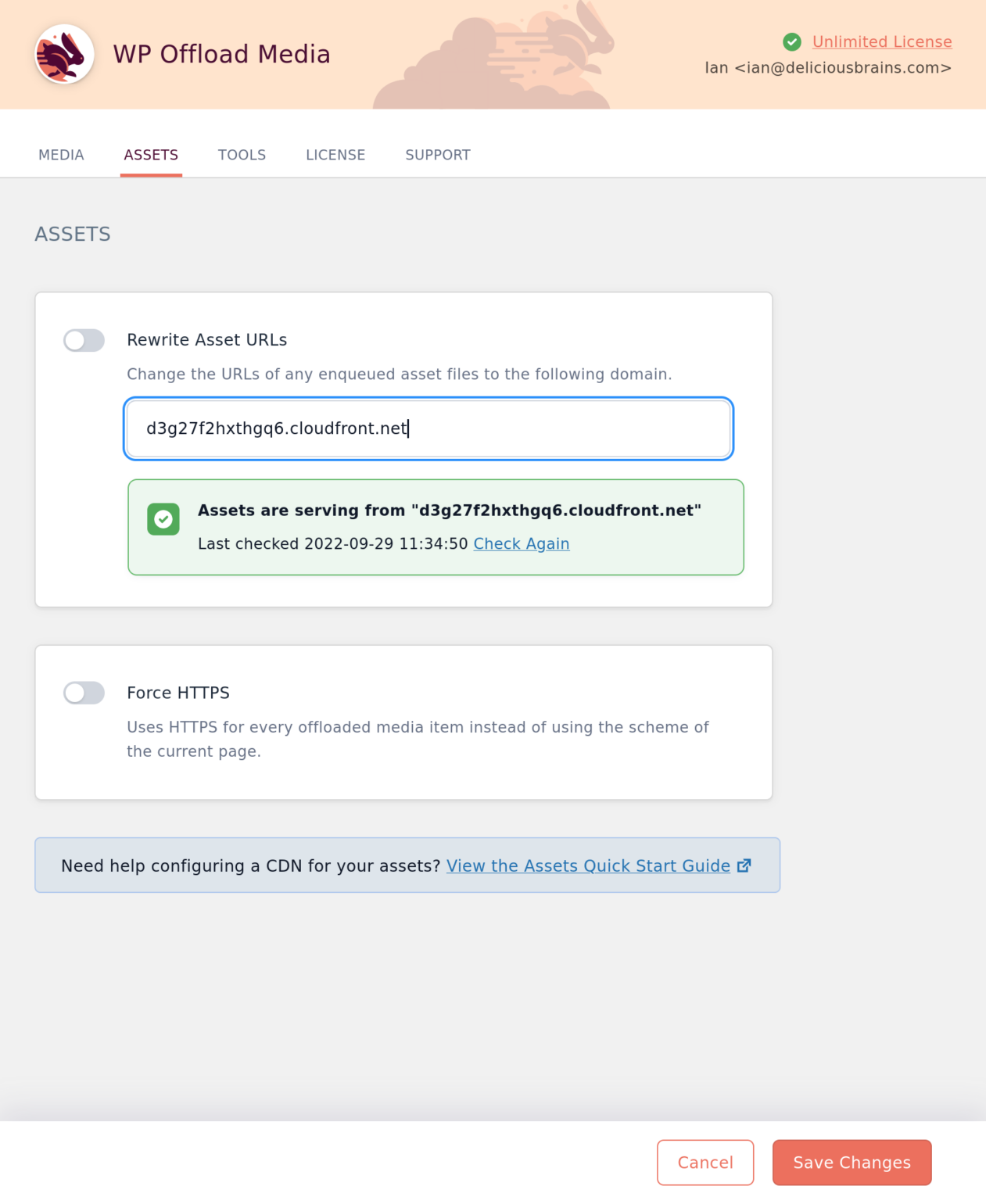Turn on the Force HTTPS toggle
Viewport: 986px width, 1204px height.
[x=84, y=693]
